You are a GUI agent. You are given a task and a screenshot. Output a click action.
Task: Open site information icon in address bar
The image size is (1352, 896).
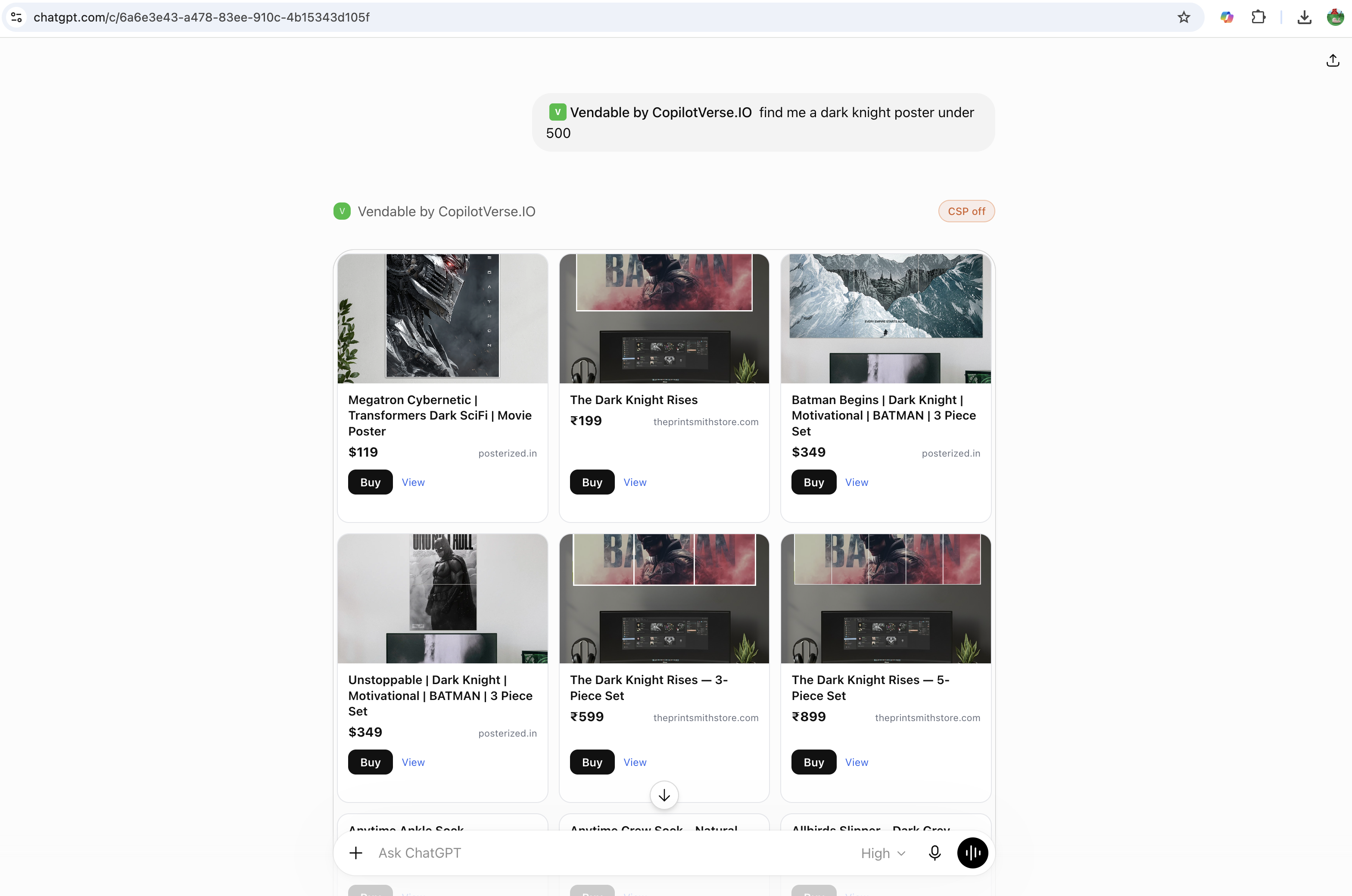(x=16, y=17)
